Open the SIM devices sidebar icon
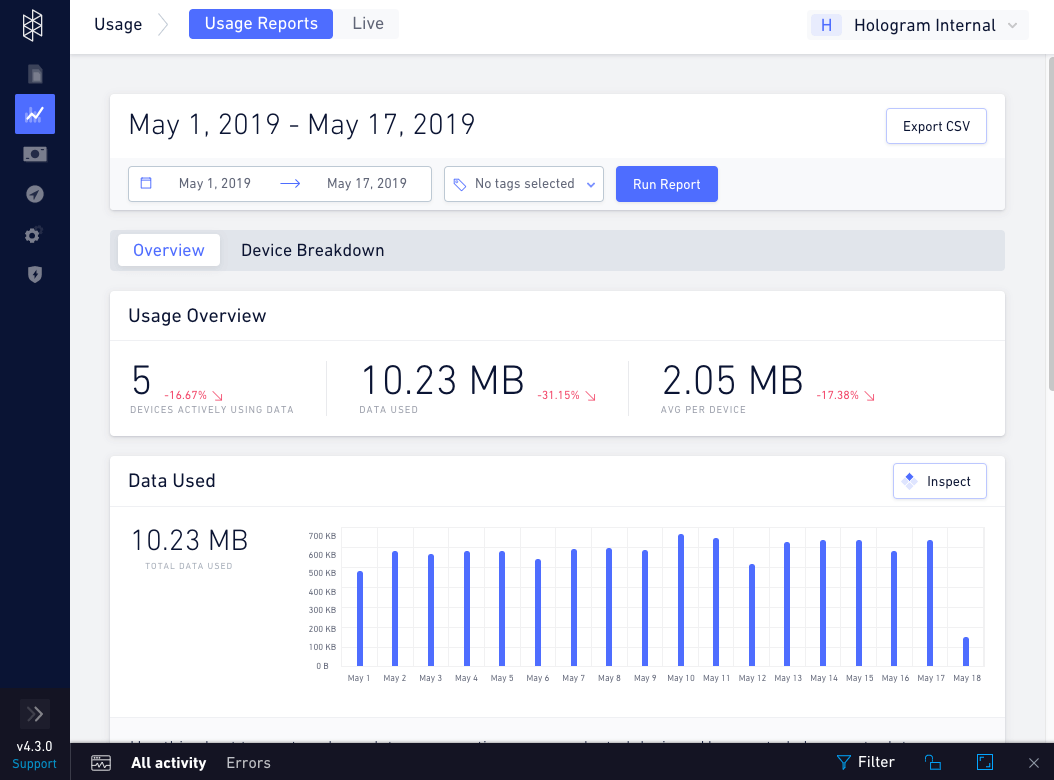This screenshot has height=780, width=1054. [35, 73]
